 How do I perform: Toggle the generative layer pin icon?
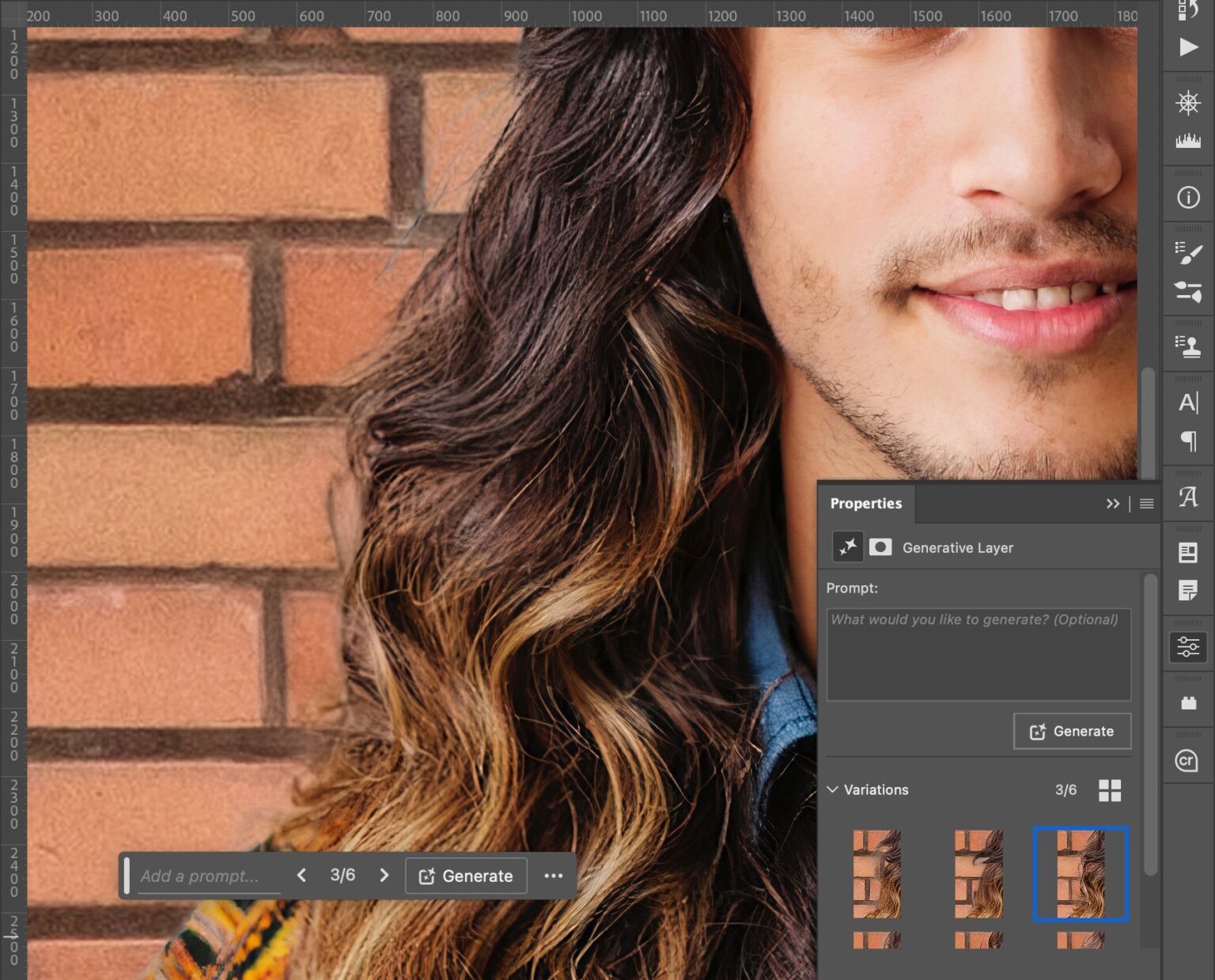click(x=846, y=547)
